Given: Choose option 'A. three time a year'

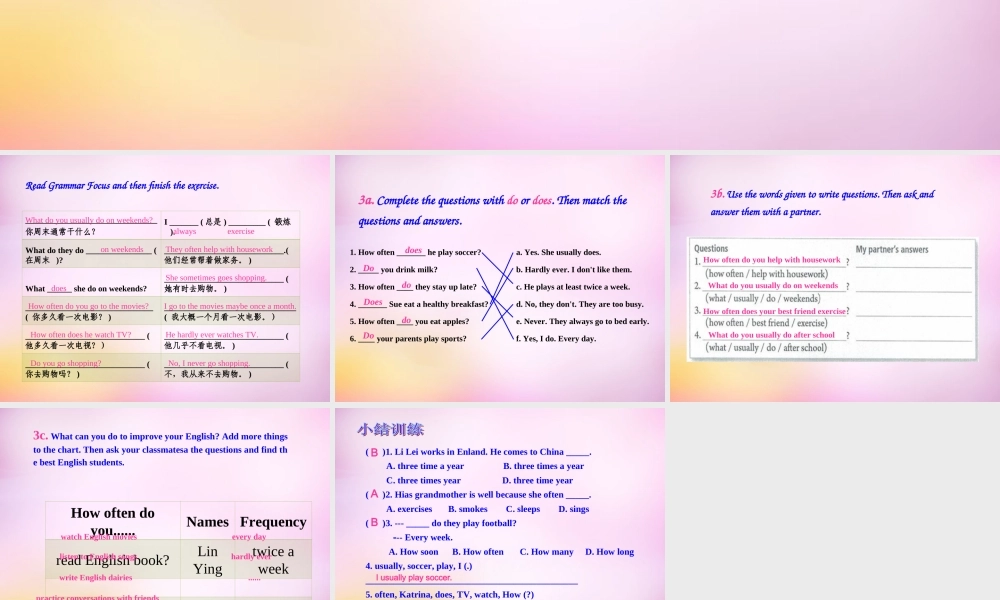Looking at the screenshot, I should pyautogui.click(x=425, y=466).
